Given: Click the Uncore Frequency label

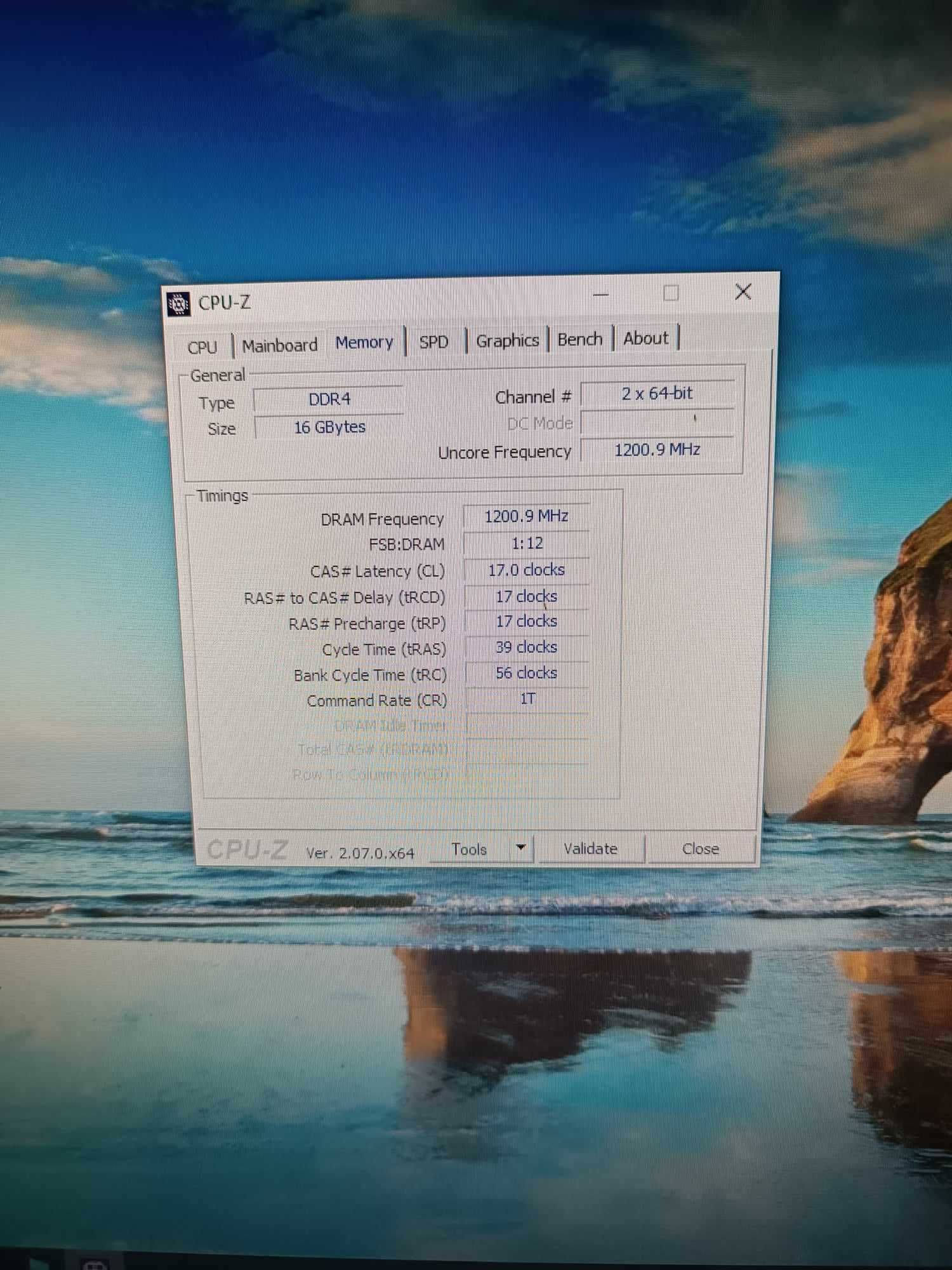Looking at the screenshot, I should [505, 453].
